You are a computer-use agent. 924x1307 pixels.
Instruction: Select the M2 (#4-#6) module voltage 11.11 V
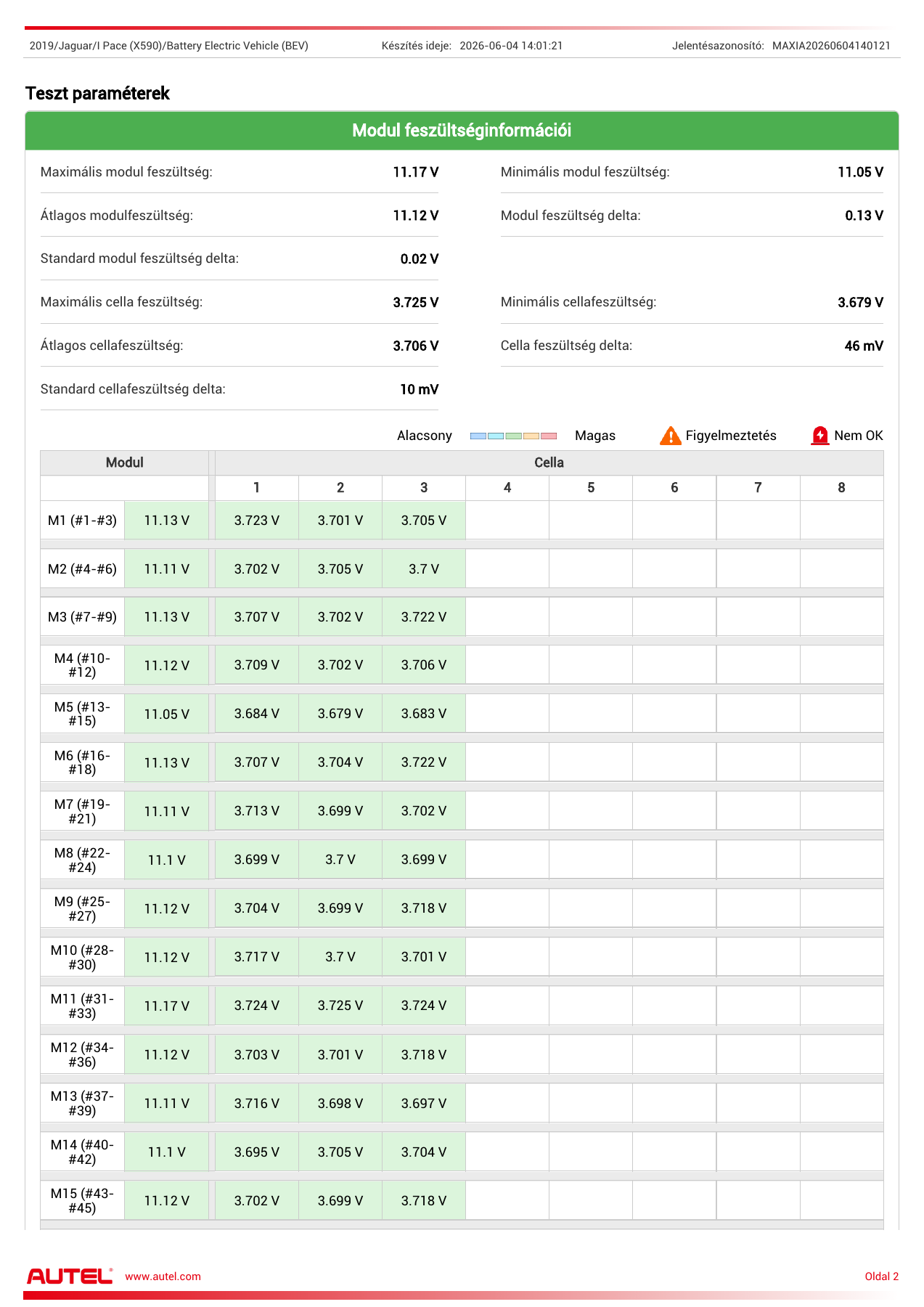(x=167, y=569)
